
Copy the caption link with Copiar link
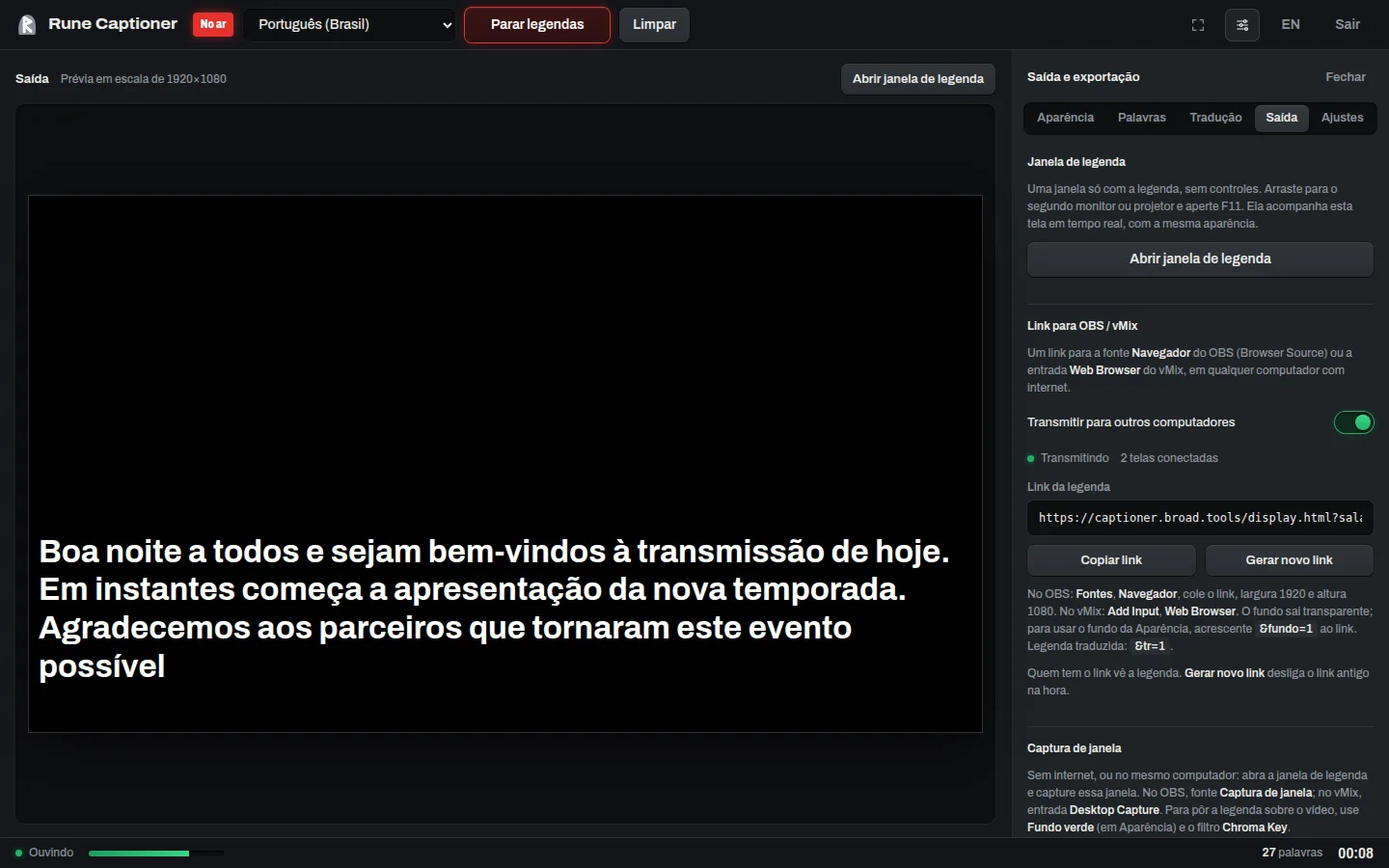tap(1111, 560)
